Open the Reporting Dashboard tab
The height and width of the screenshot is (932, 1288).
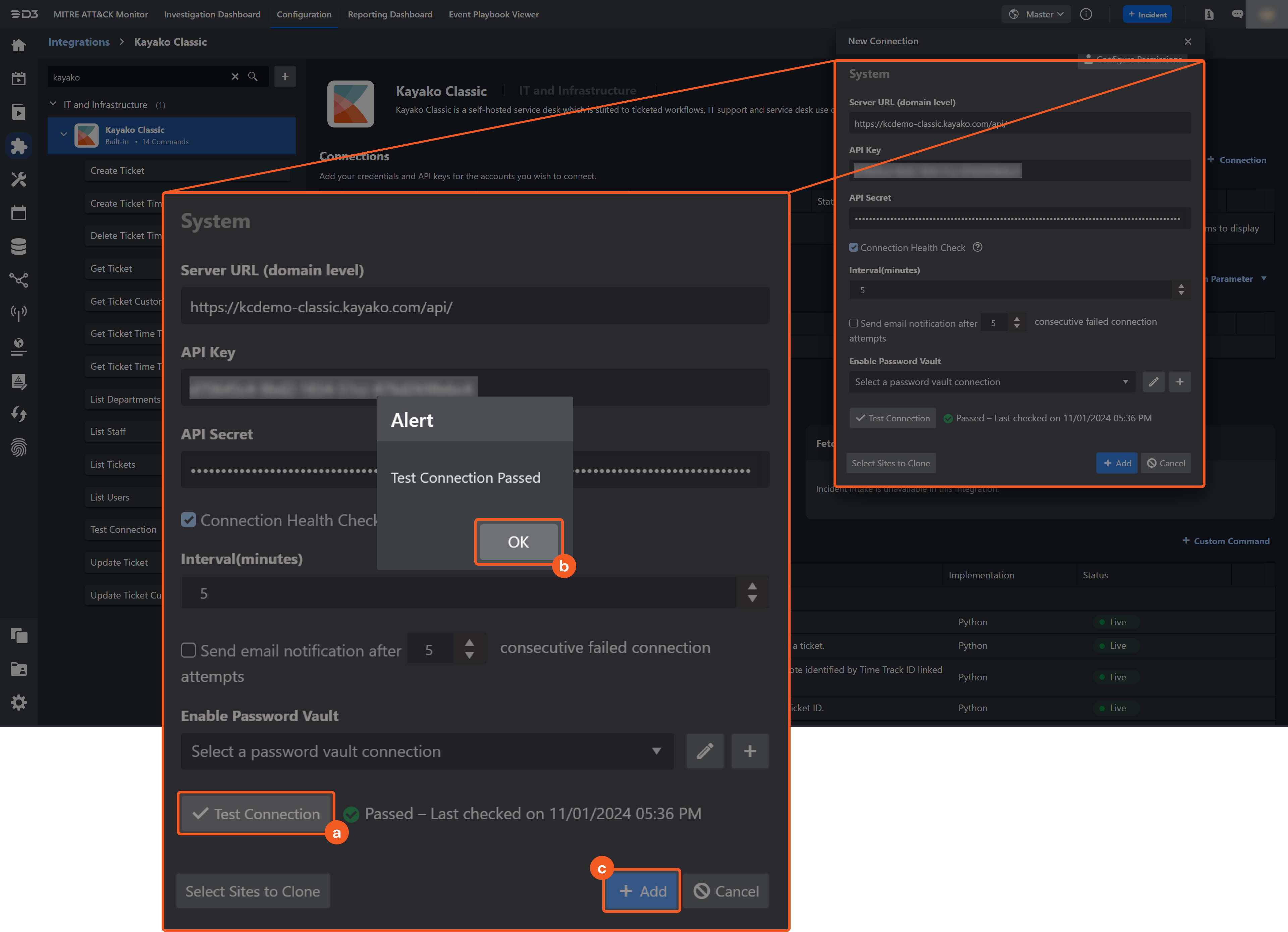[390, 14]
